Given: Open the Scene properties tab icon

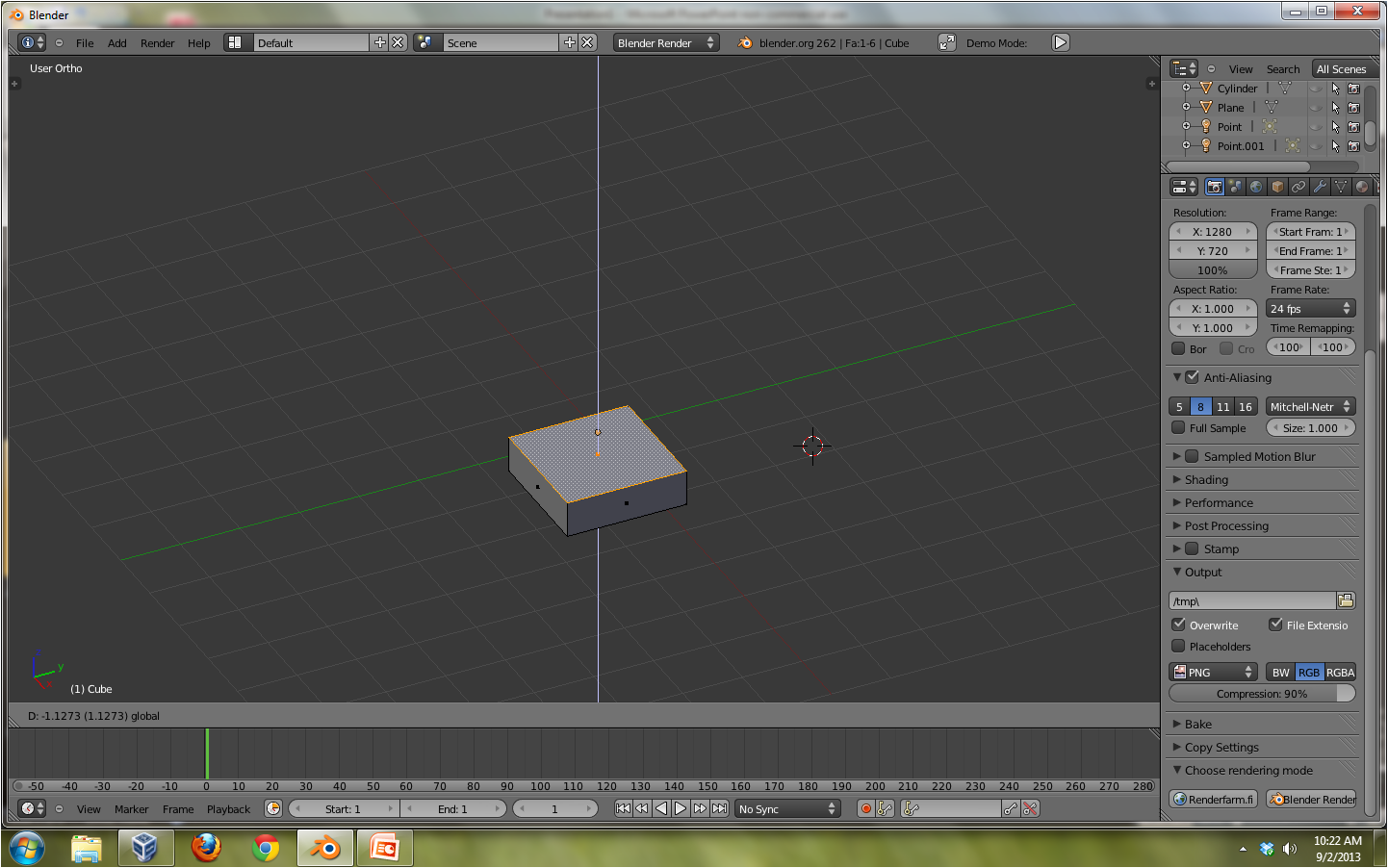Looking at the screenshot, I should tap(1236, 187).
